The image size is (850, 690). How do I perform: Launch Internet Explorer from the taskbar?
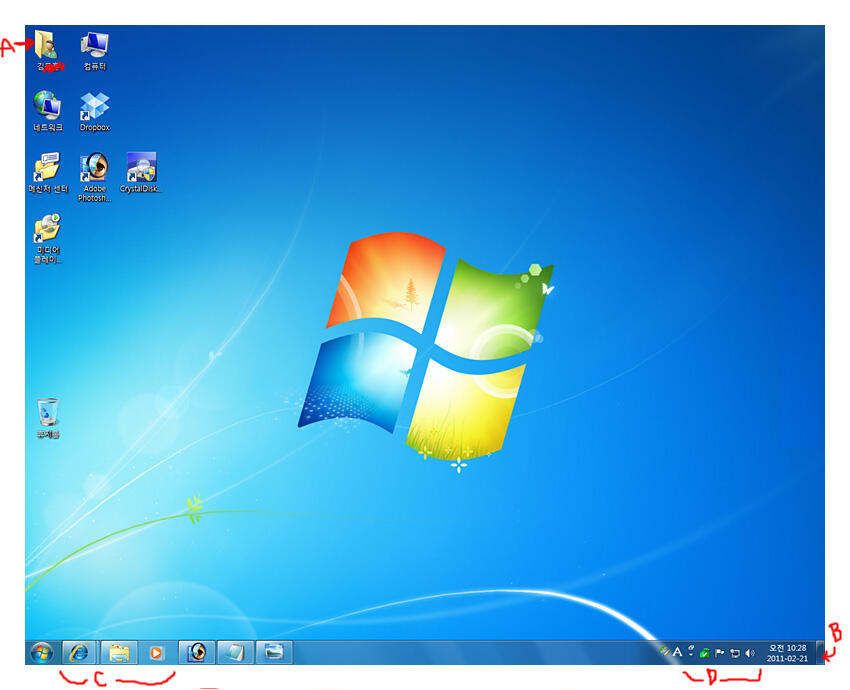pos(80,652)
